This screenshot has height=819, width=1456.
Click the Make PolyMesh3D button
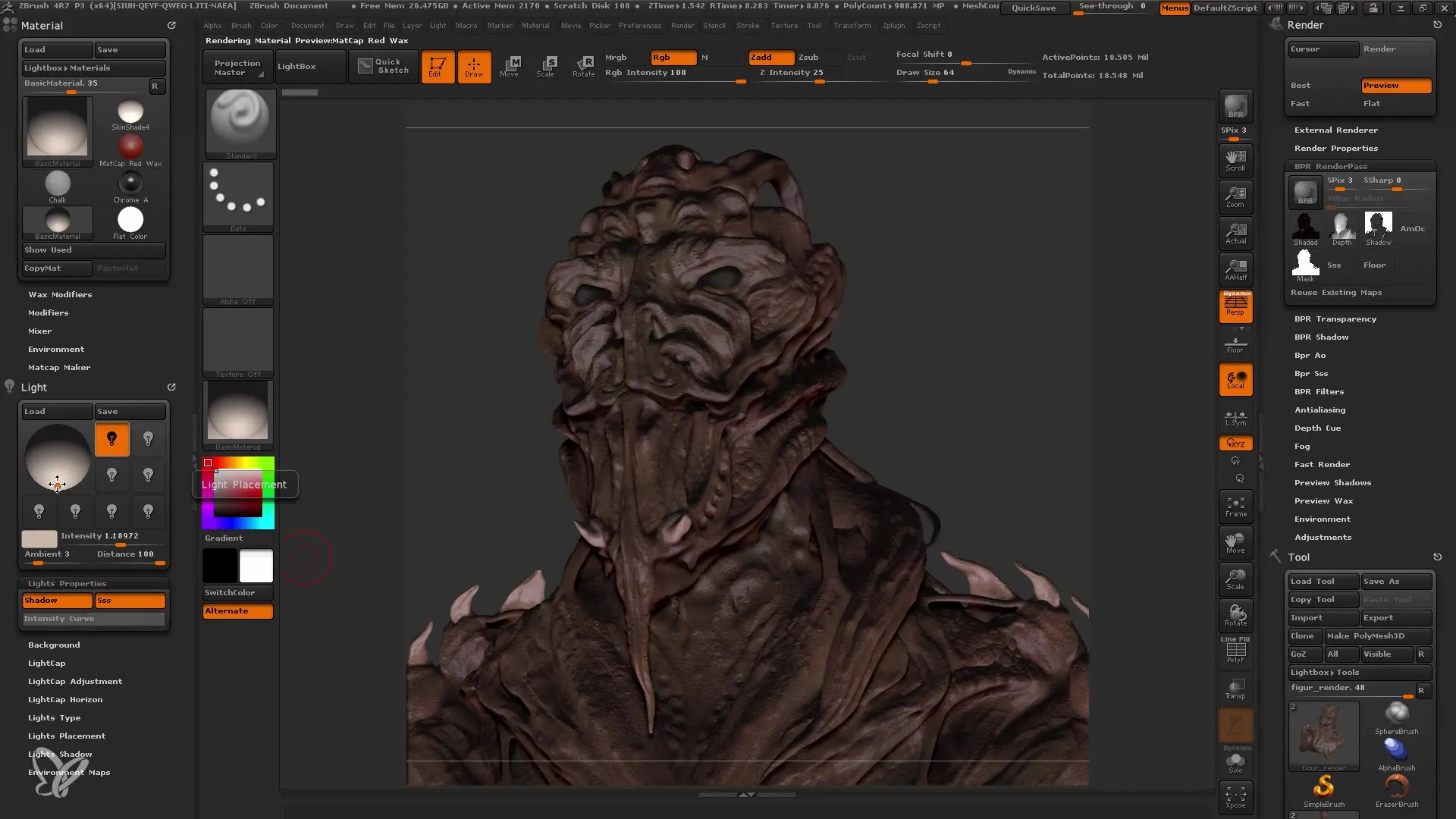[1369, 636]
